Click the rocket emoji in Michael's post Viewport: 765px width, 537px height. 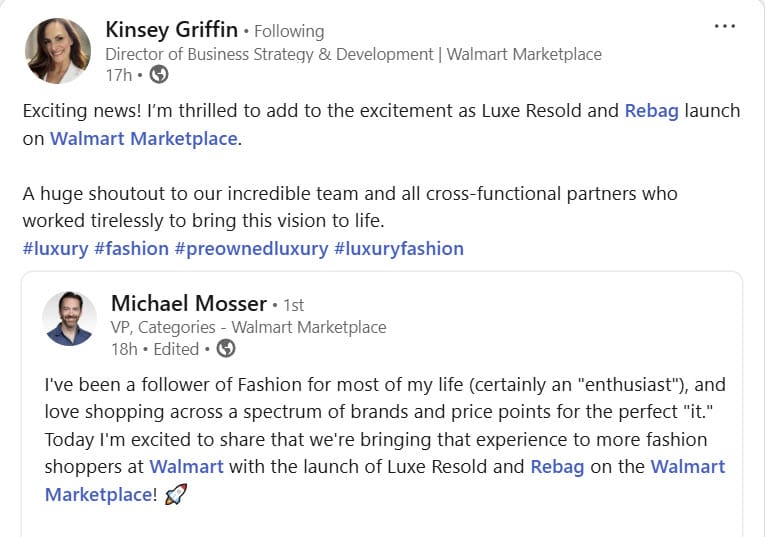[176, 494]
